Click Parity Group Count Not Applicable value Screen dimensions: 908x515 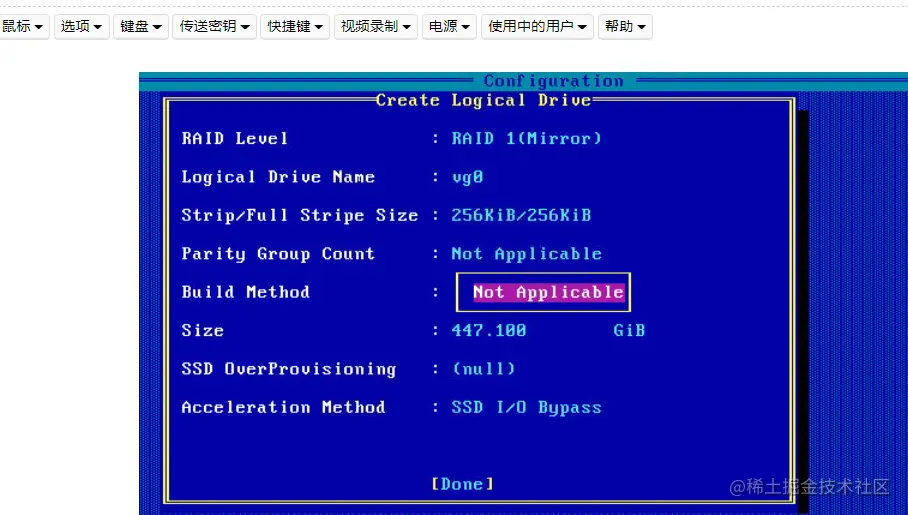pos(526,254)
